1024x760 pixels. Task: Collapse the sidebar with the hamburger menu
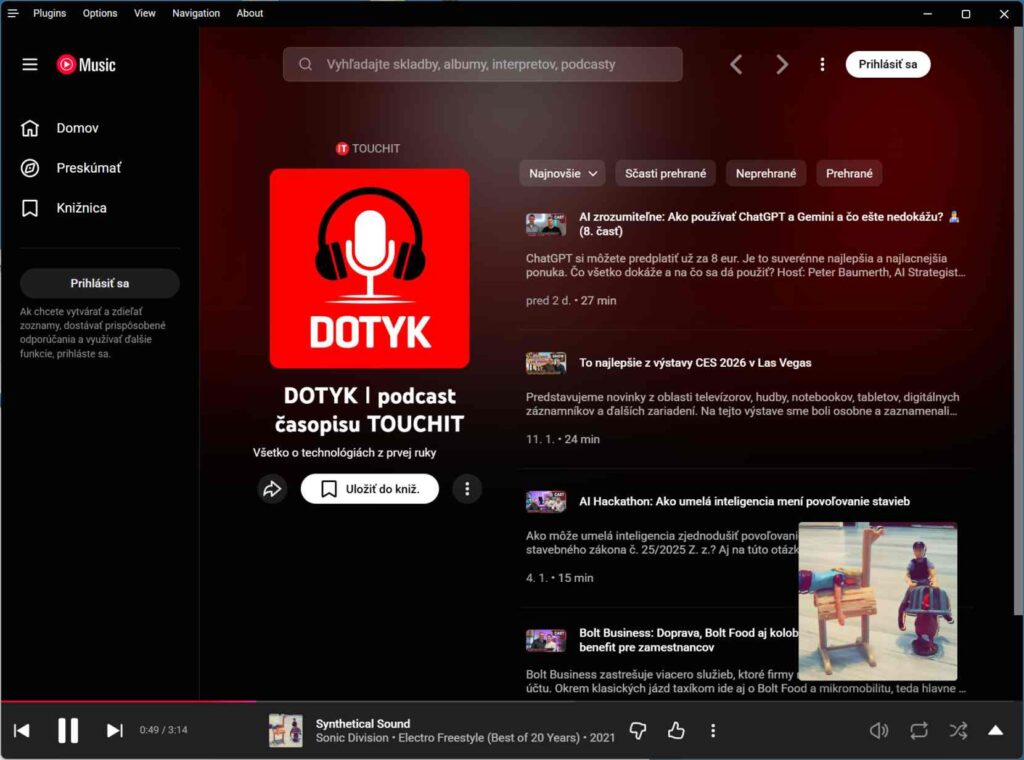point(29,64)
